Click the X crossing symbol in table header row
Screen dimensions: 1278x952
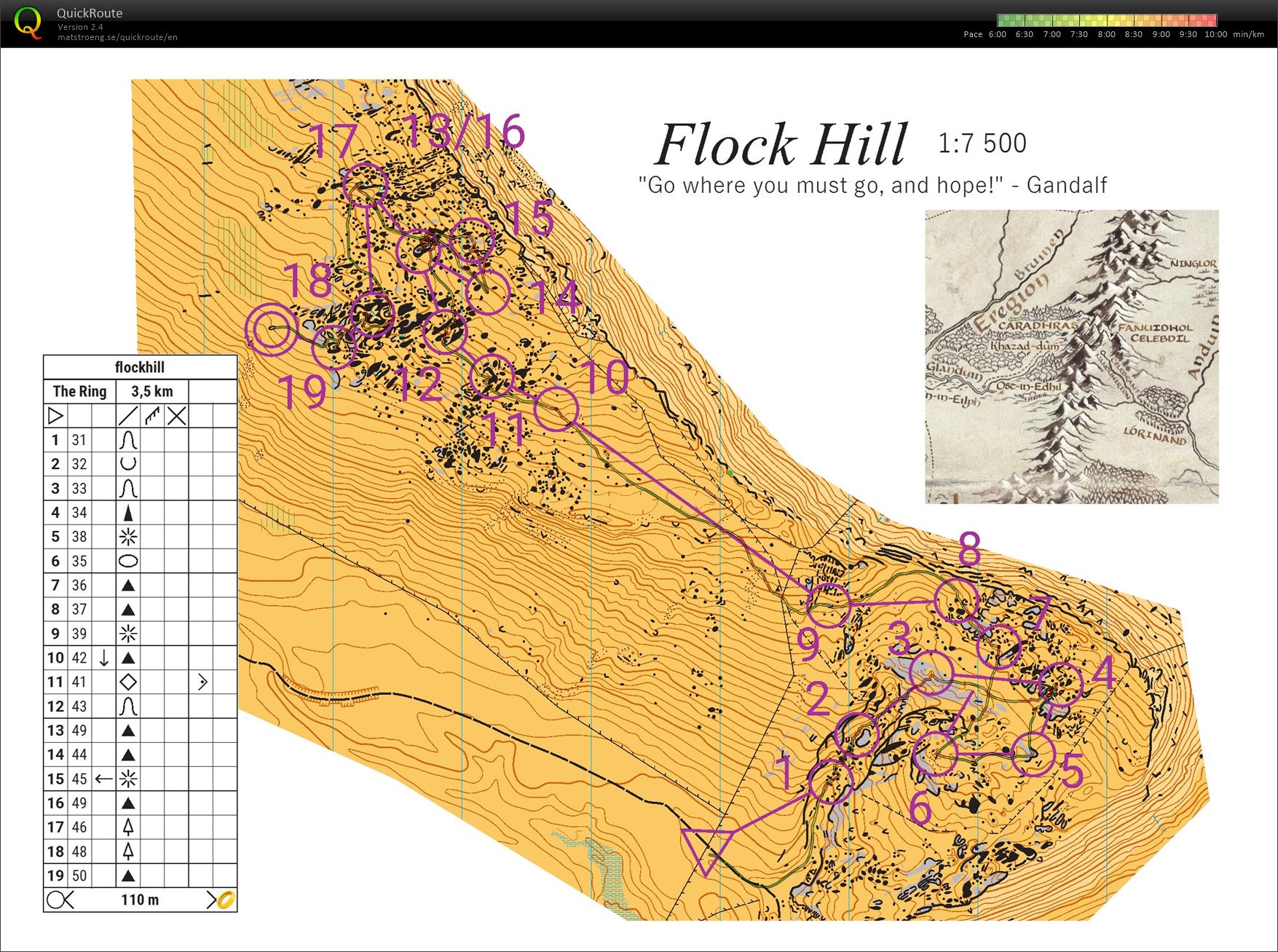tap(176, 416)
